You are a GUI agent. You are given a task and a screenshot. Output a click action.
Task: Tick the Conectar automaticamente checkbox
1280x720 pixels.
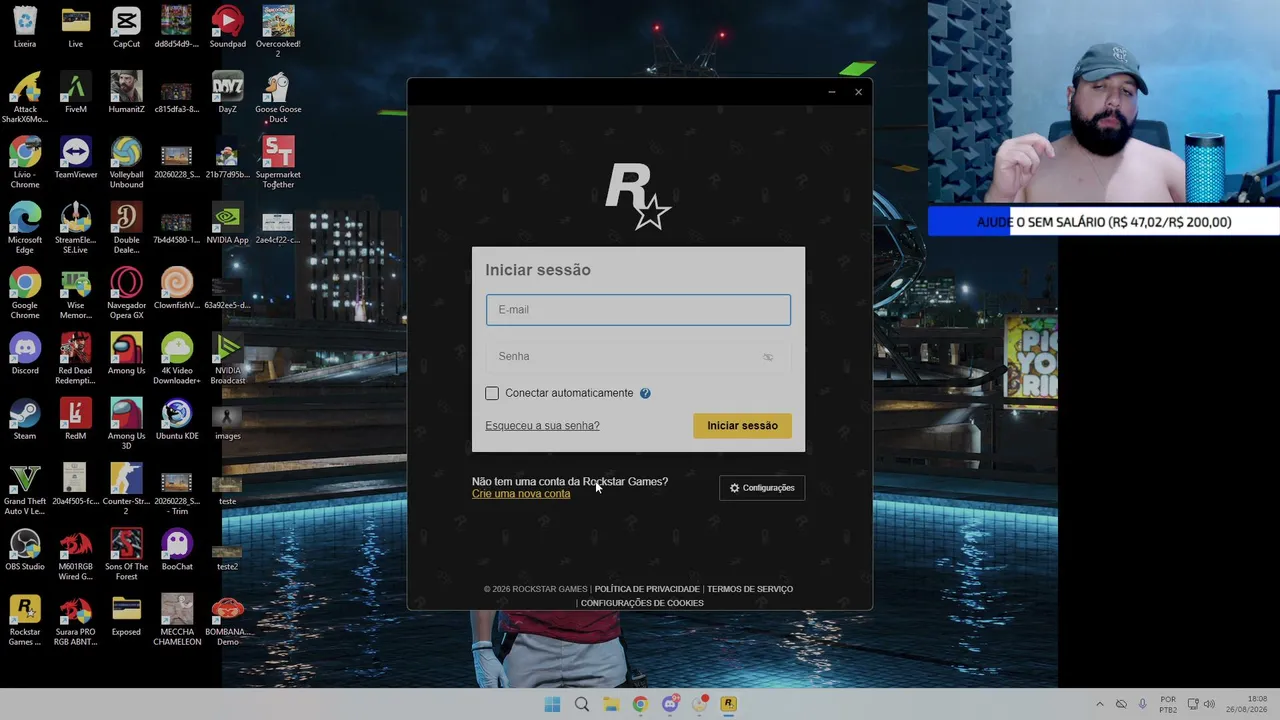pyautogui.click(x=492, y=393)
